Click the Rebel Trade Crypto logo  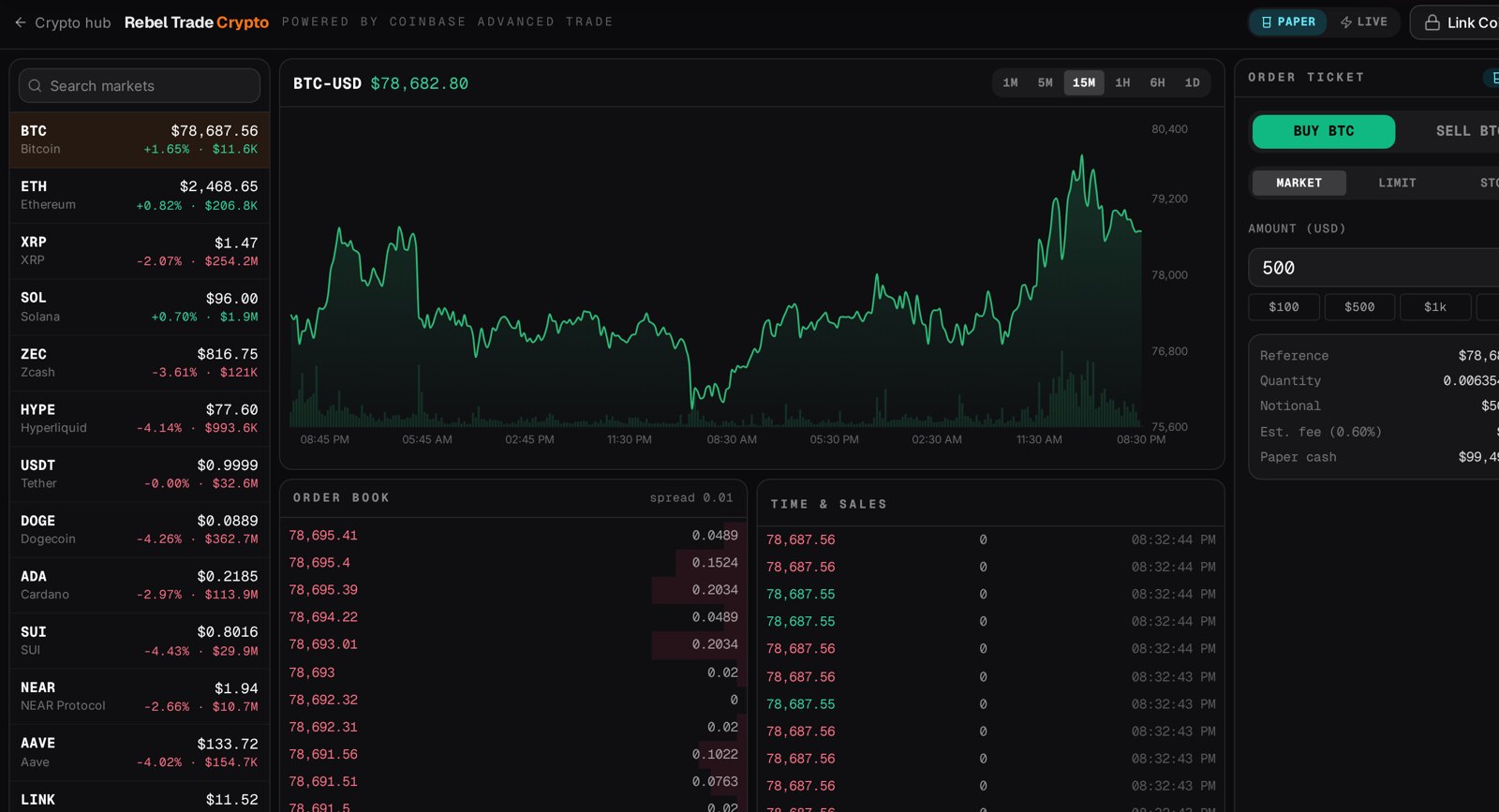[197, 22]
